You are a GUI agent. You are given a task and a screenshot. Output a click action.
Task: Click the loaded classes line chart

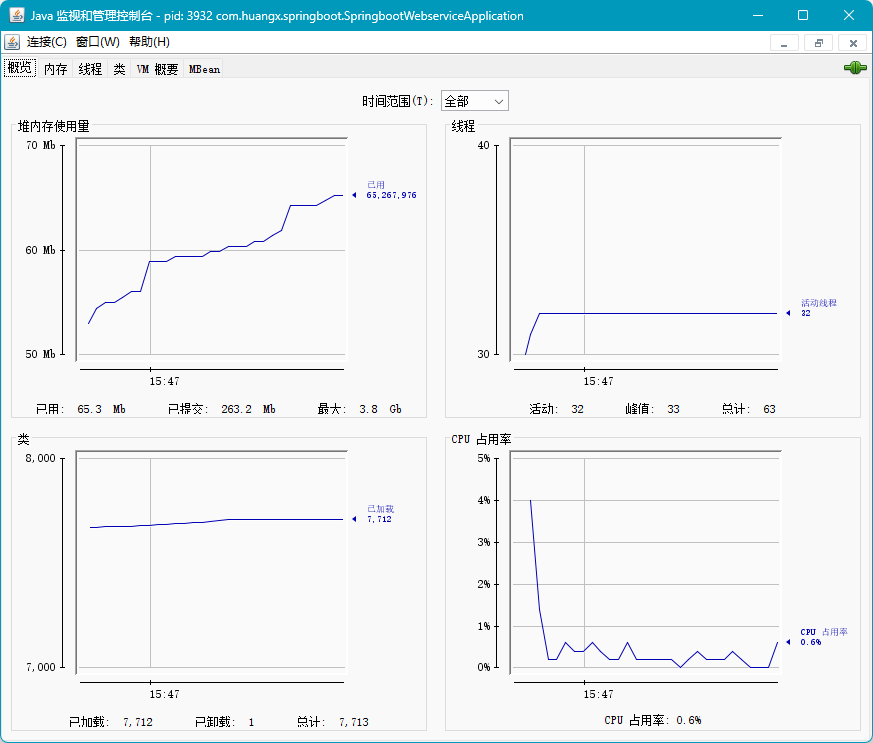tap(212, 562)
